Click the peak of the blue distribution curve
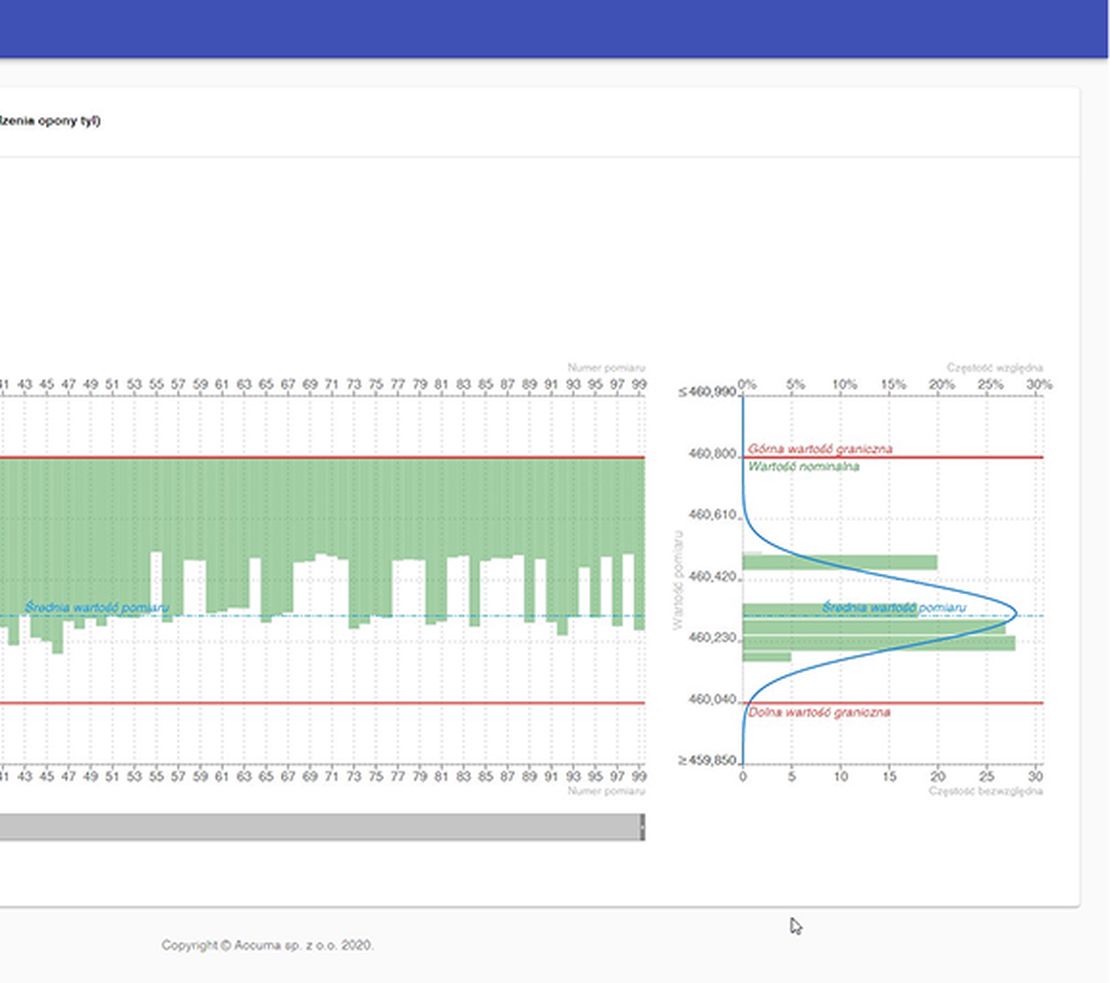This screenshot has width=1110, height=983. pos(1016,615)
